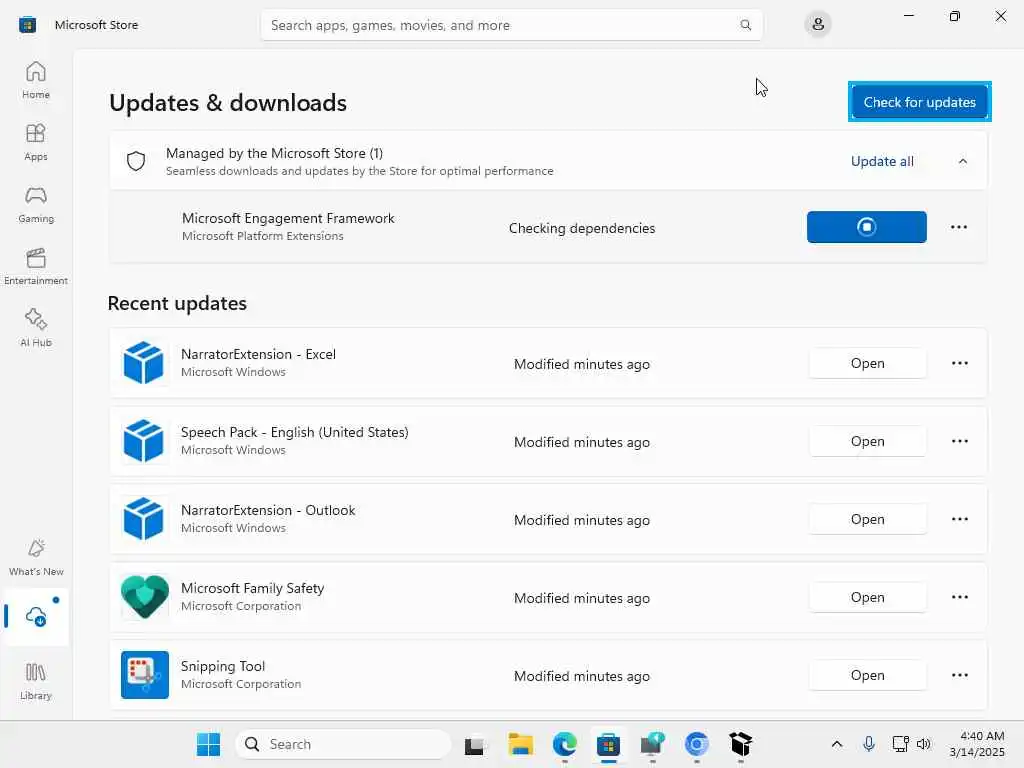Collapse the Managed by Microsoft Store section
The image size is (1024, 768).
pos(963,161)
